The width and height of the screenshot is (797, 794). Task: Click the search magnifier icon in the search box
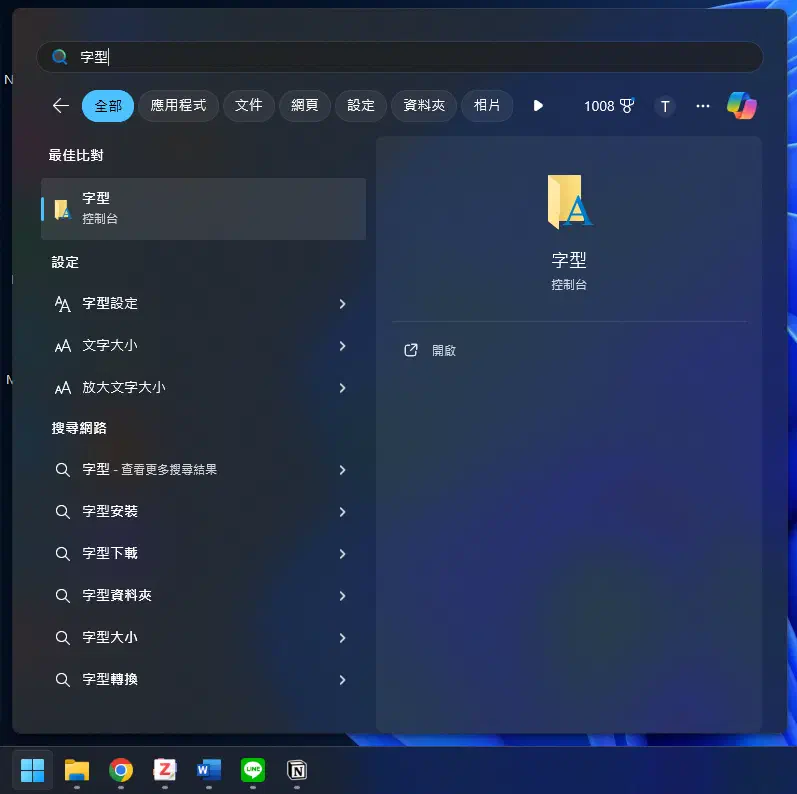click(x=59, y=56)
